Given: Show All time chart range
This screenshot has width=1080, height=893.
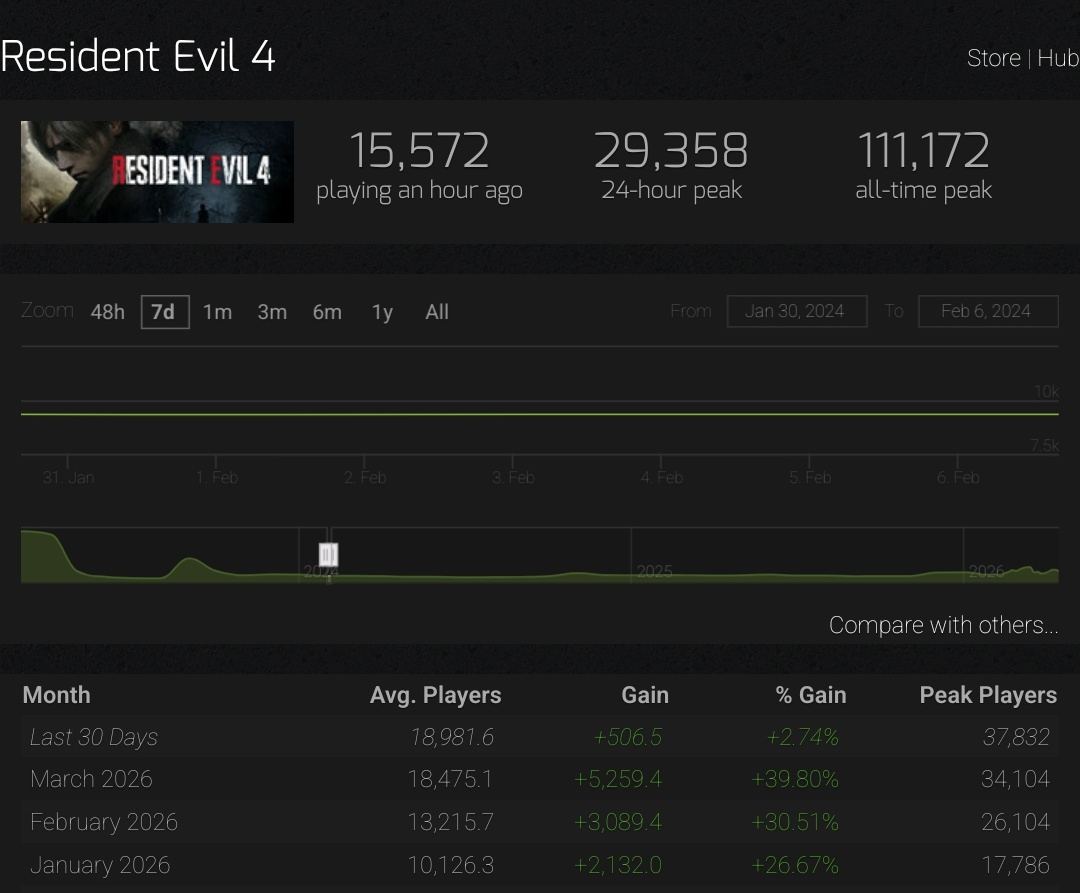Looking at the screenshot, I should [x=437, y=312].
